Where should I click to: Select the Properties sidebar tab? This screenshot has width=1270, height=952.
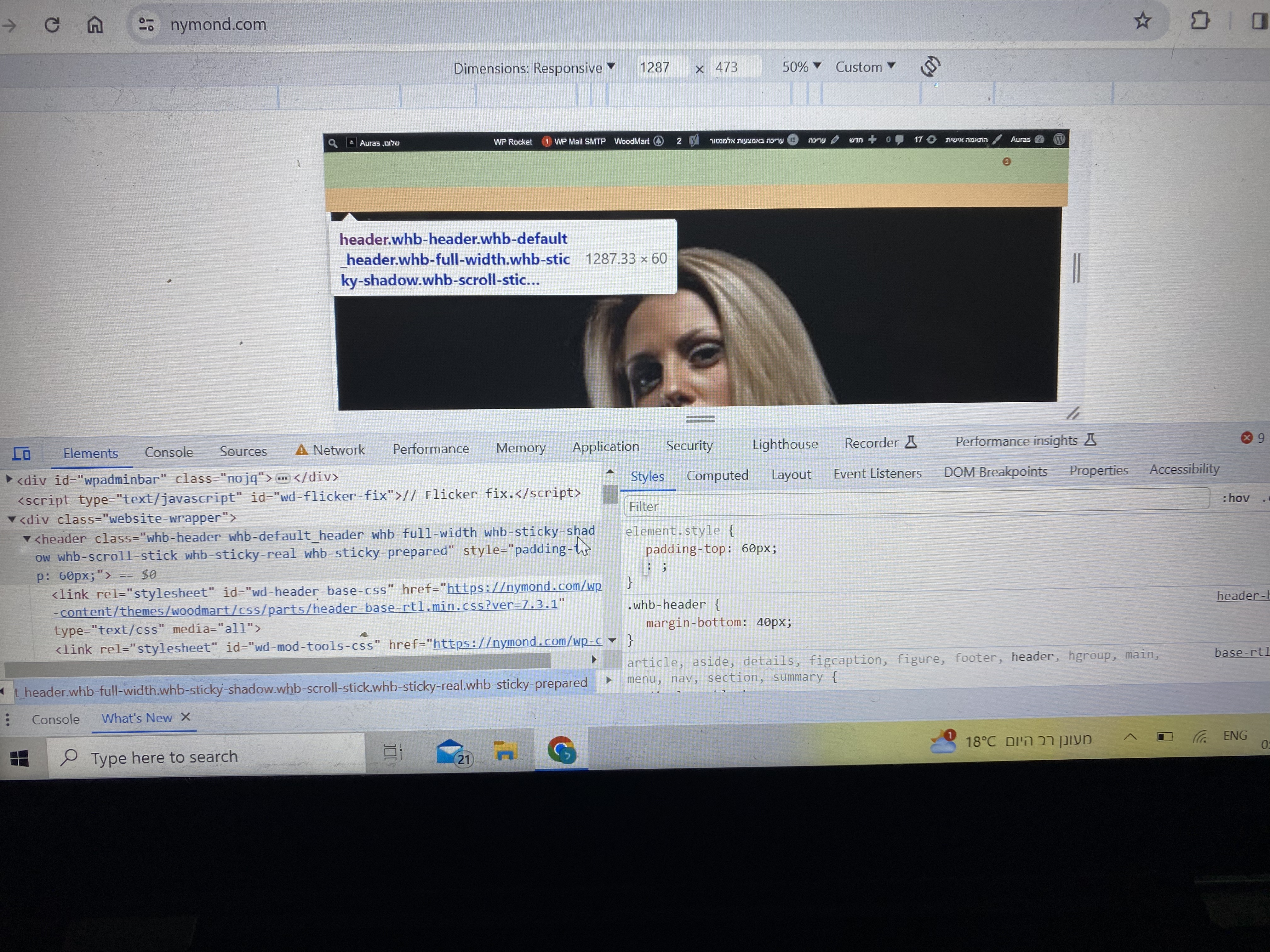tap(1099, 471)
